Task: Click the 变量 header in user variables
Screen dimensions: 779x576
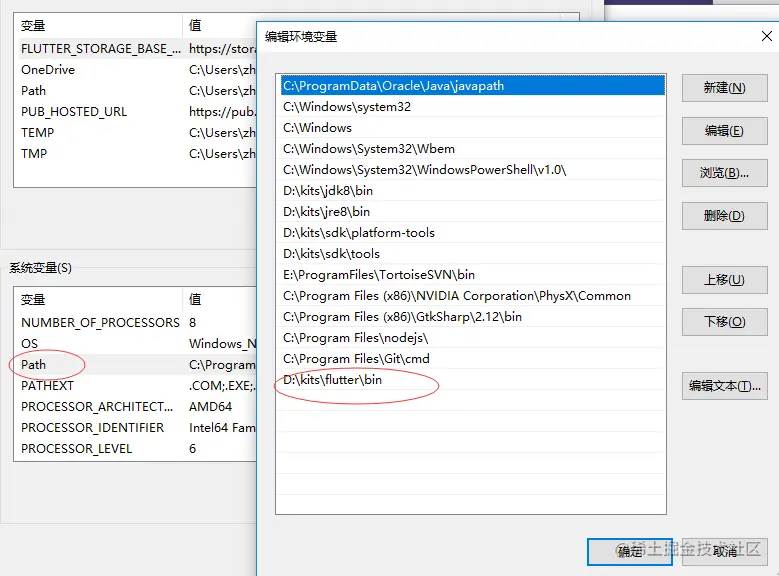Action: click(98, 25)
